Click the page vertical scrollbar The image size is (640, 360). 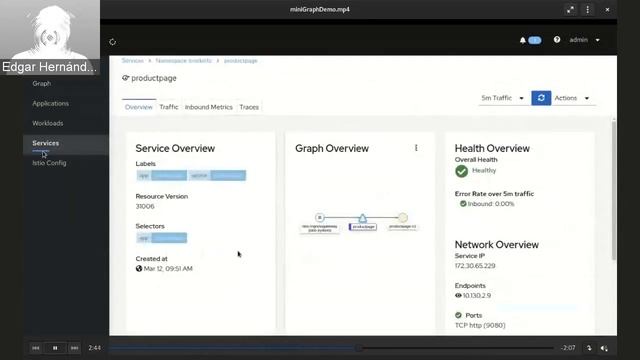click(x=613, y=190)
